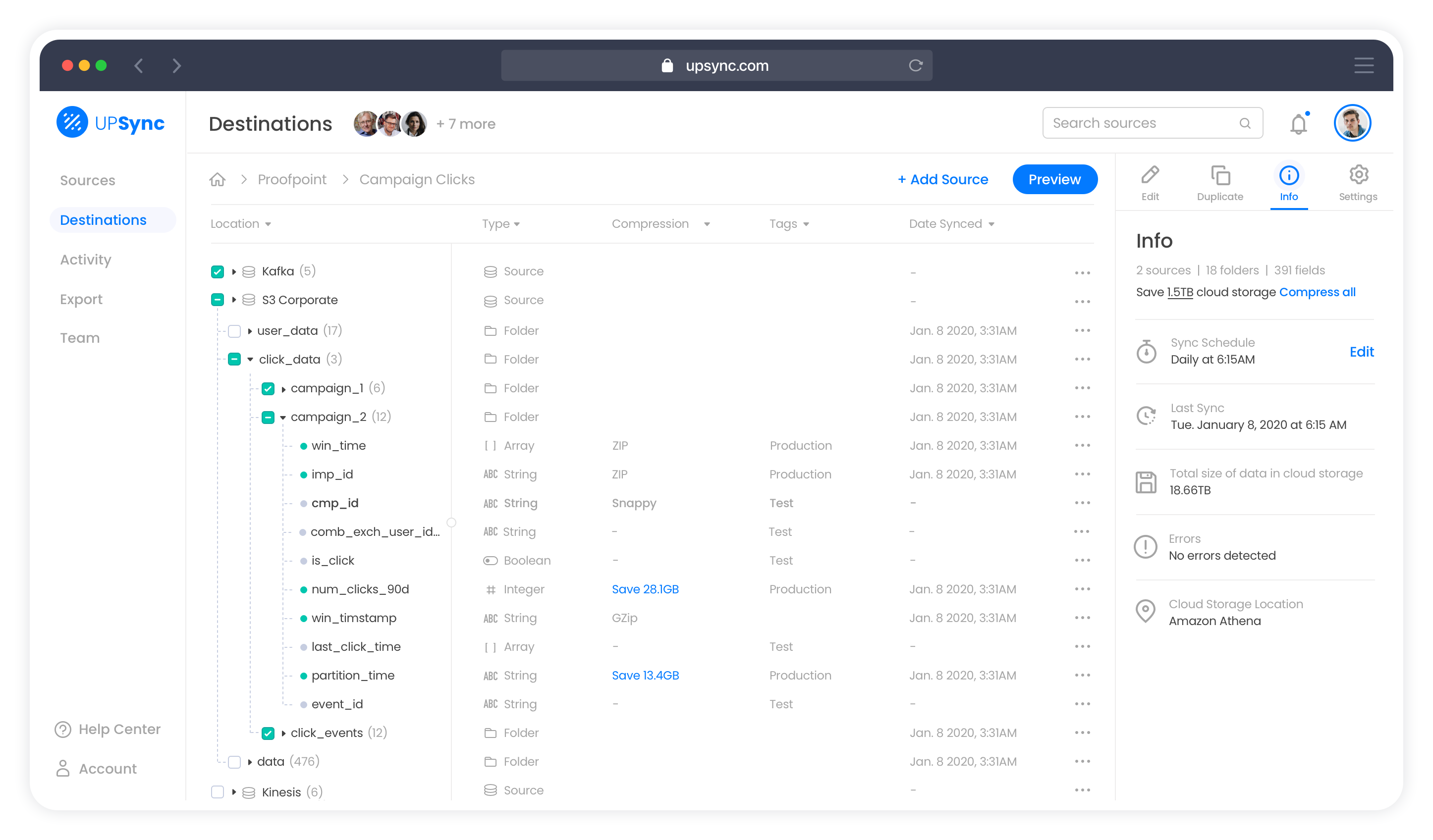Screen dimensions: 1433x840
Task: Expand the user_data folder
Action: click(x=250, y=331)
